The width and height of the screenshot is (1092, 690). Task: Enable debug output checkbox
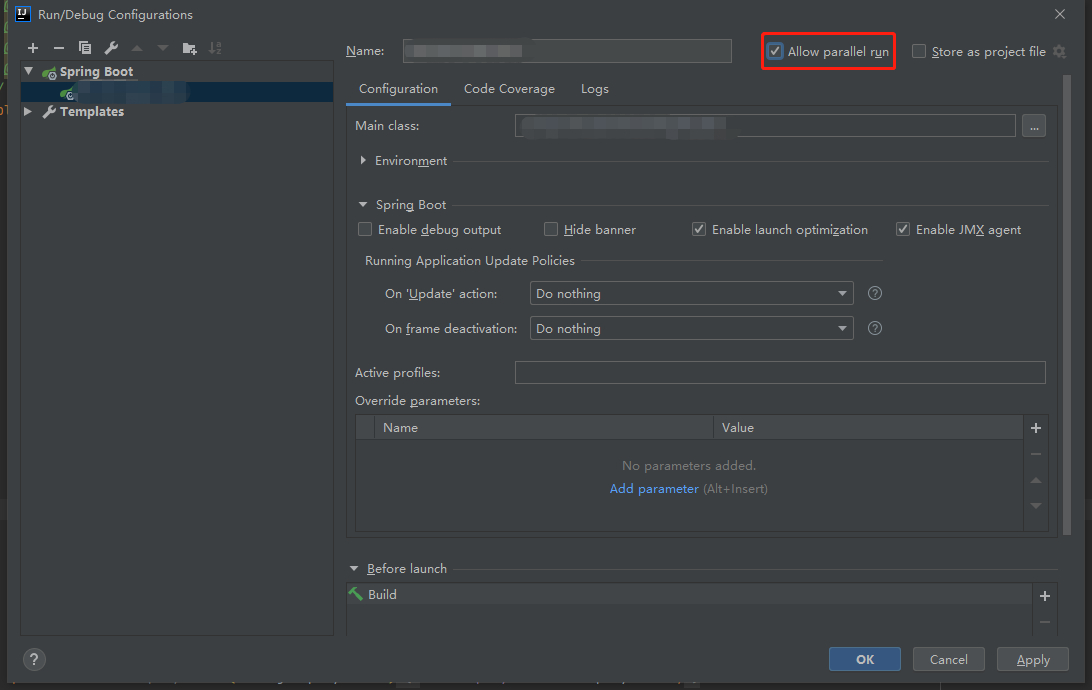click(x=365, y=229)
